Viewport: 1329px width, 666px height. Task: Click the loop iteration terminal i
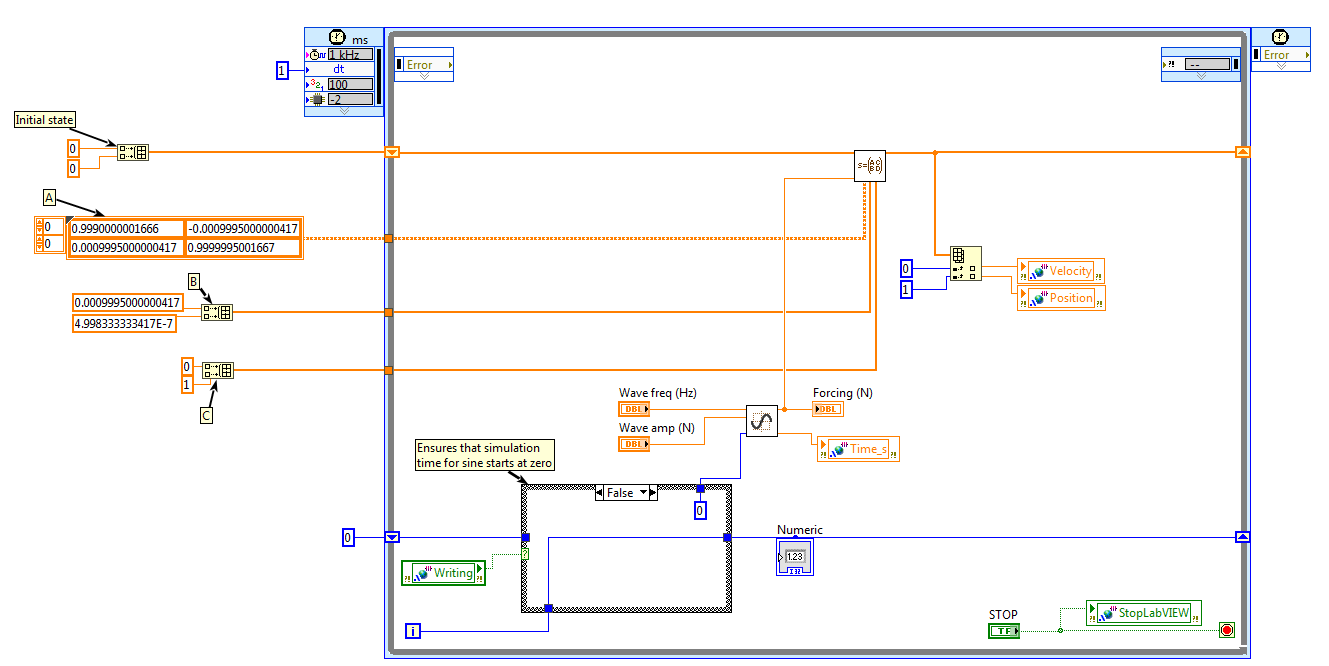[x=414, y=631]
